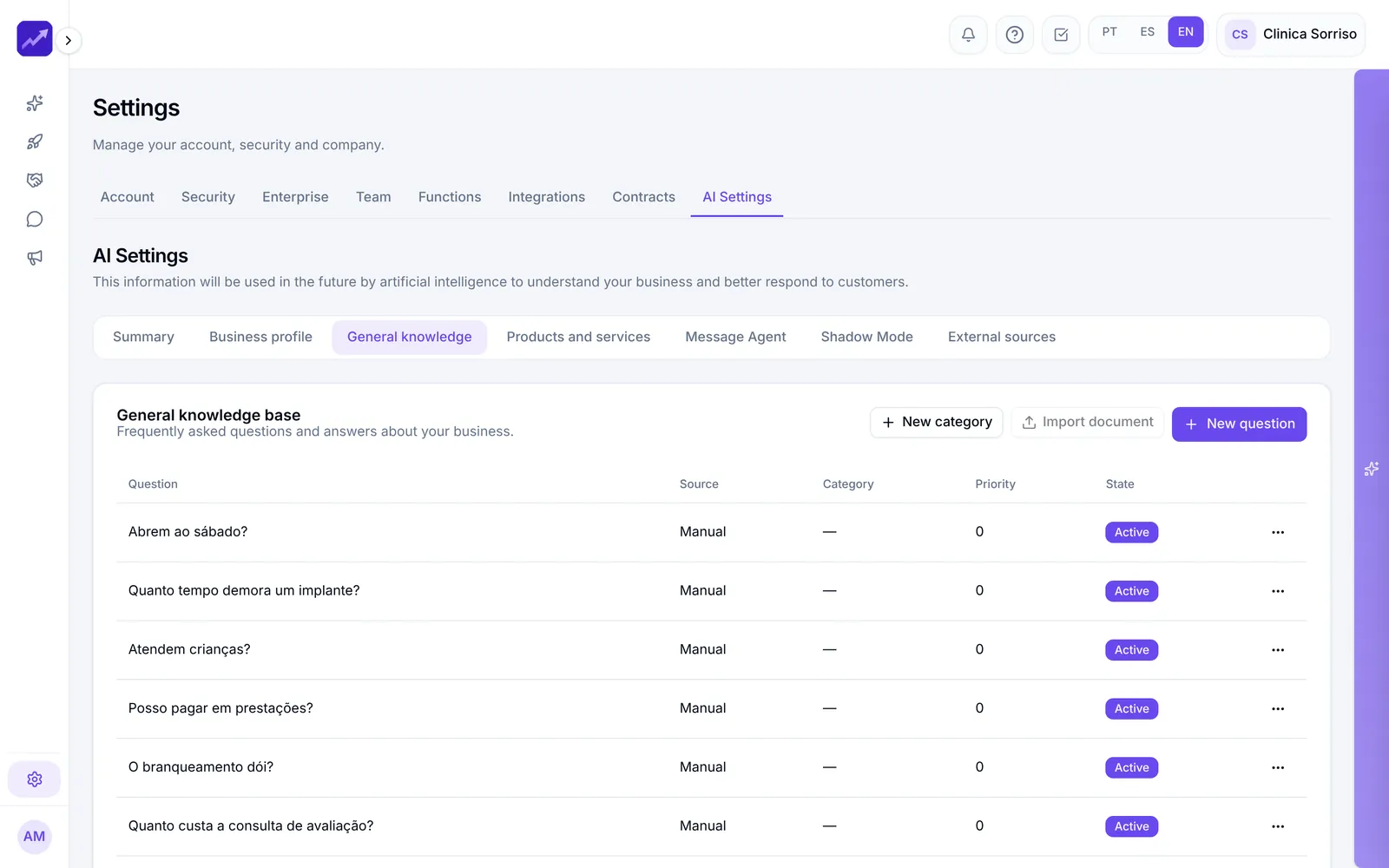
Task: Select the EN language option
Action: (1186, 32)
